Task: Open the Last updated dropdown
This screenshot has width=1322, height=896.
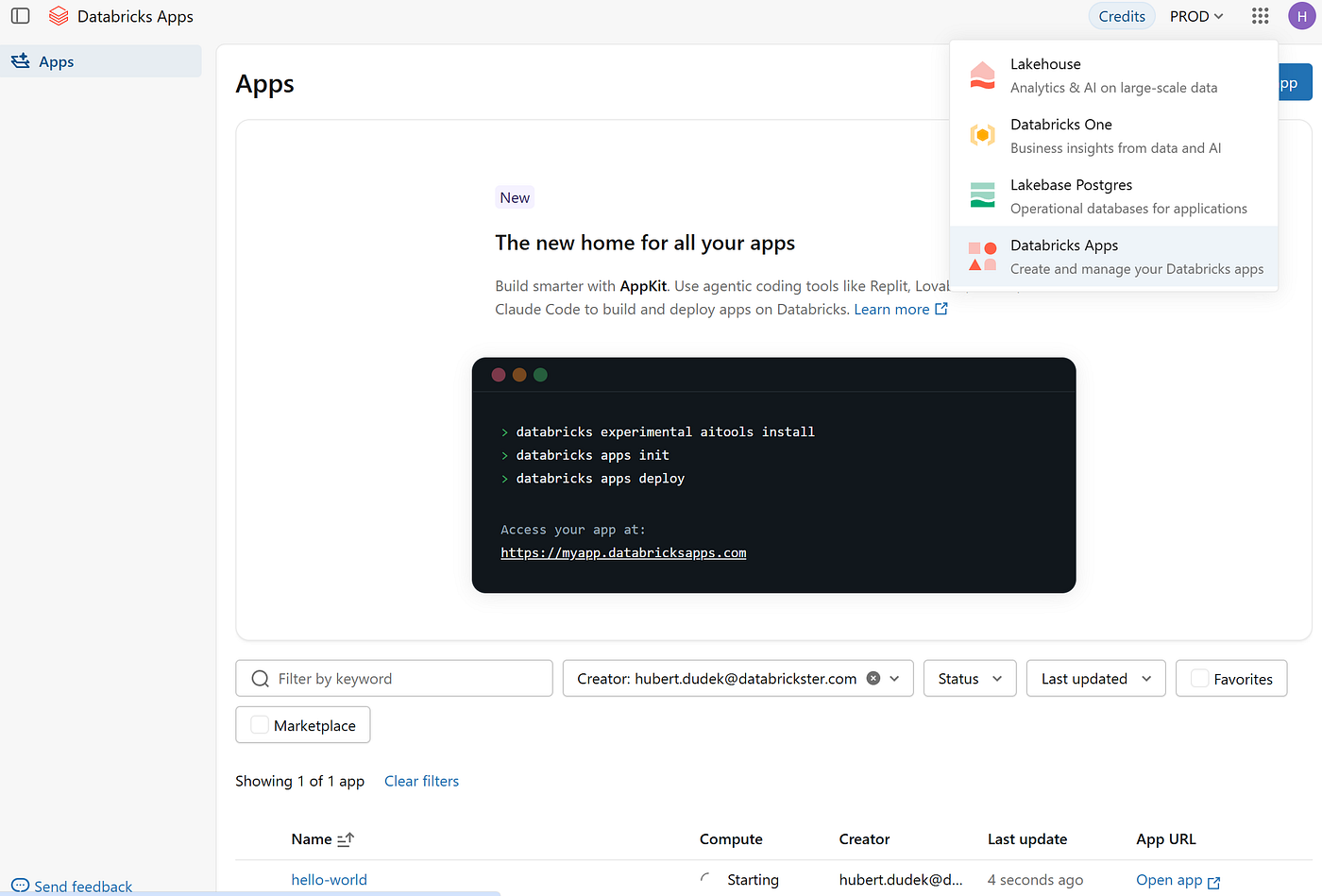Action: [1095, 678]
